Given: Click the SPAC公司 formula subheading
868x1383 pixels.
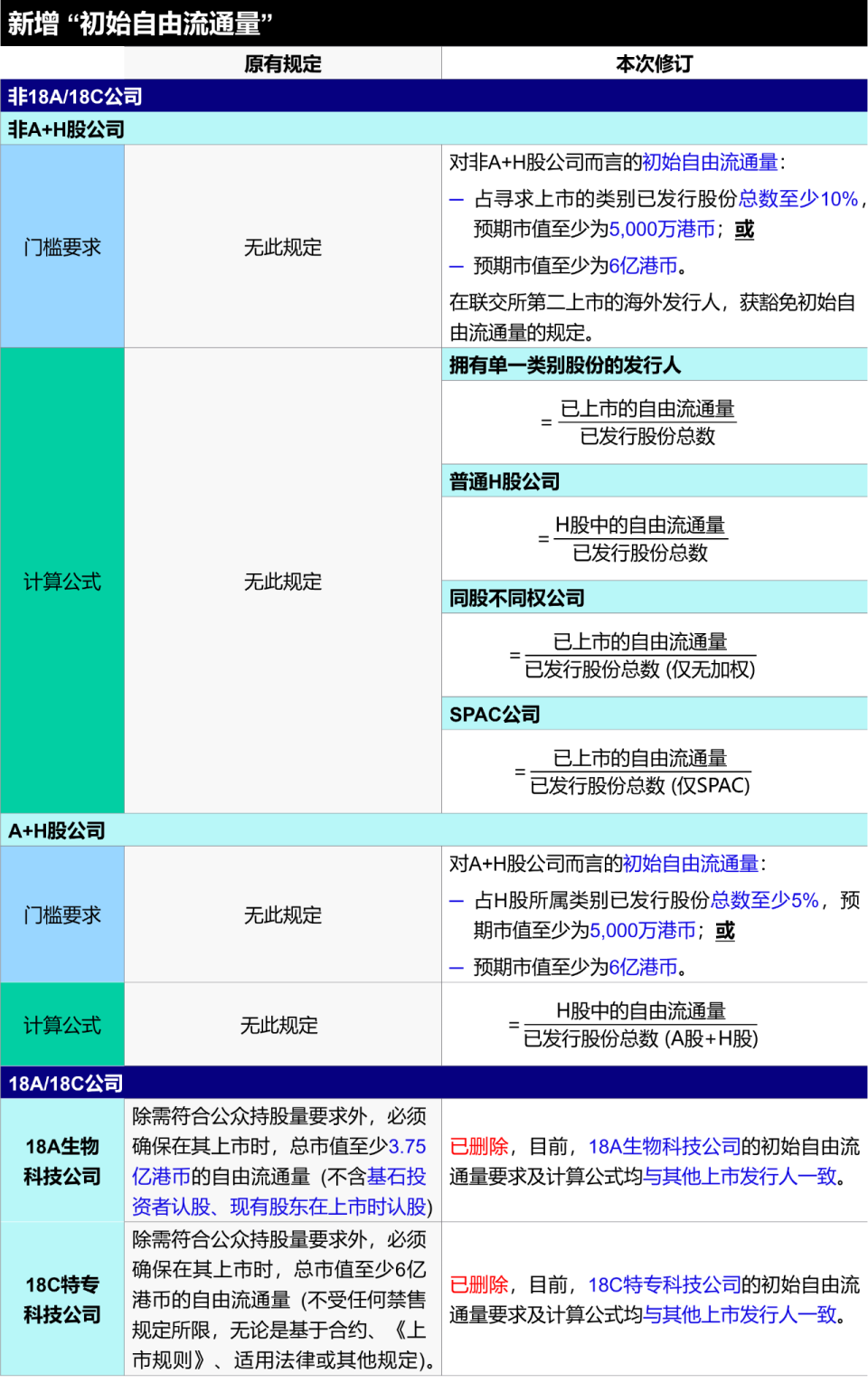Looking at the screenshot, I should [x=494, y=714].
